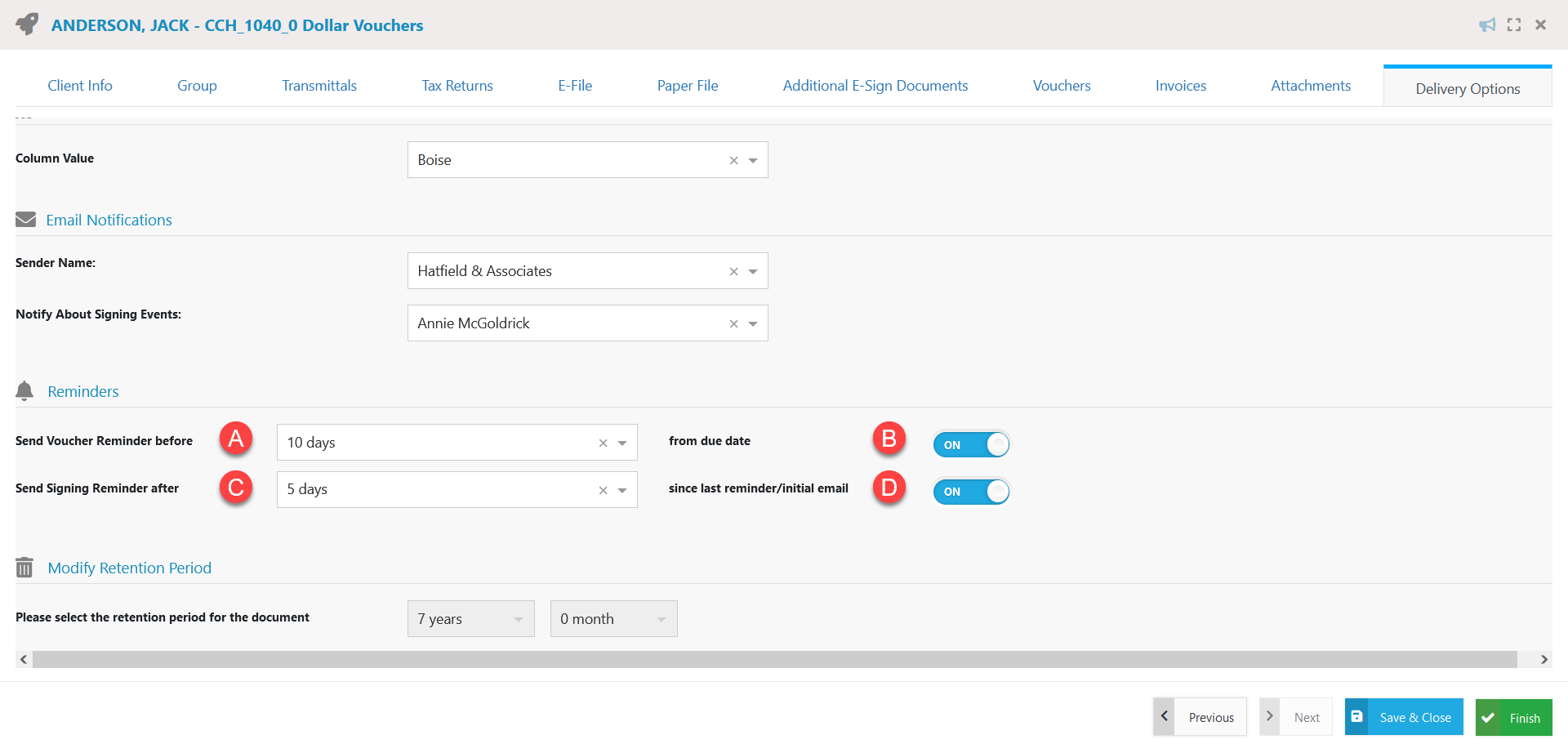Viewport: 1568px width, 753px height.
Task: Clear the Hatfield & Associates sender name
Action: (733, 271)
